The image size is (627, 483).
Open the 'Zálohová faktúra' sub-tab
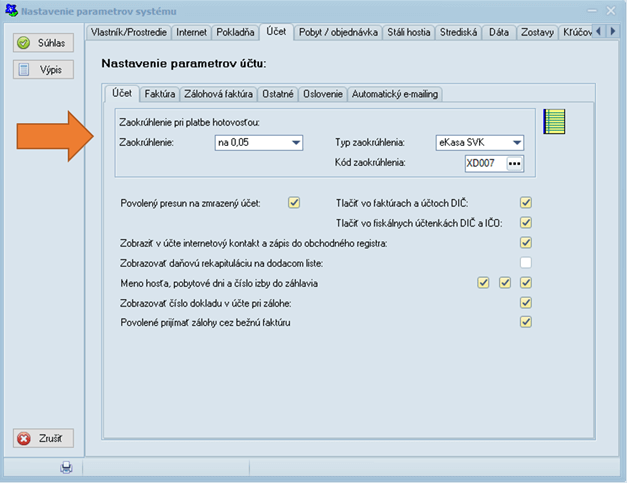pyautogui.click(x=218, y=94)
